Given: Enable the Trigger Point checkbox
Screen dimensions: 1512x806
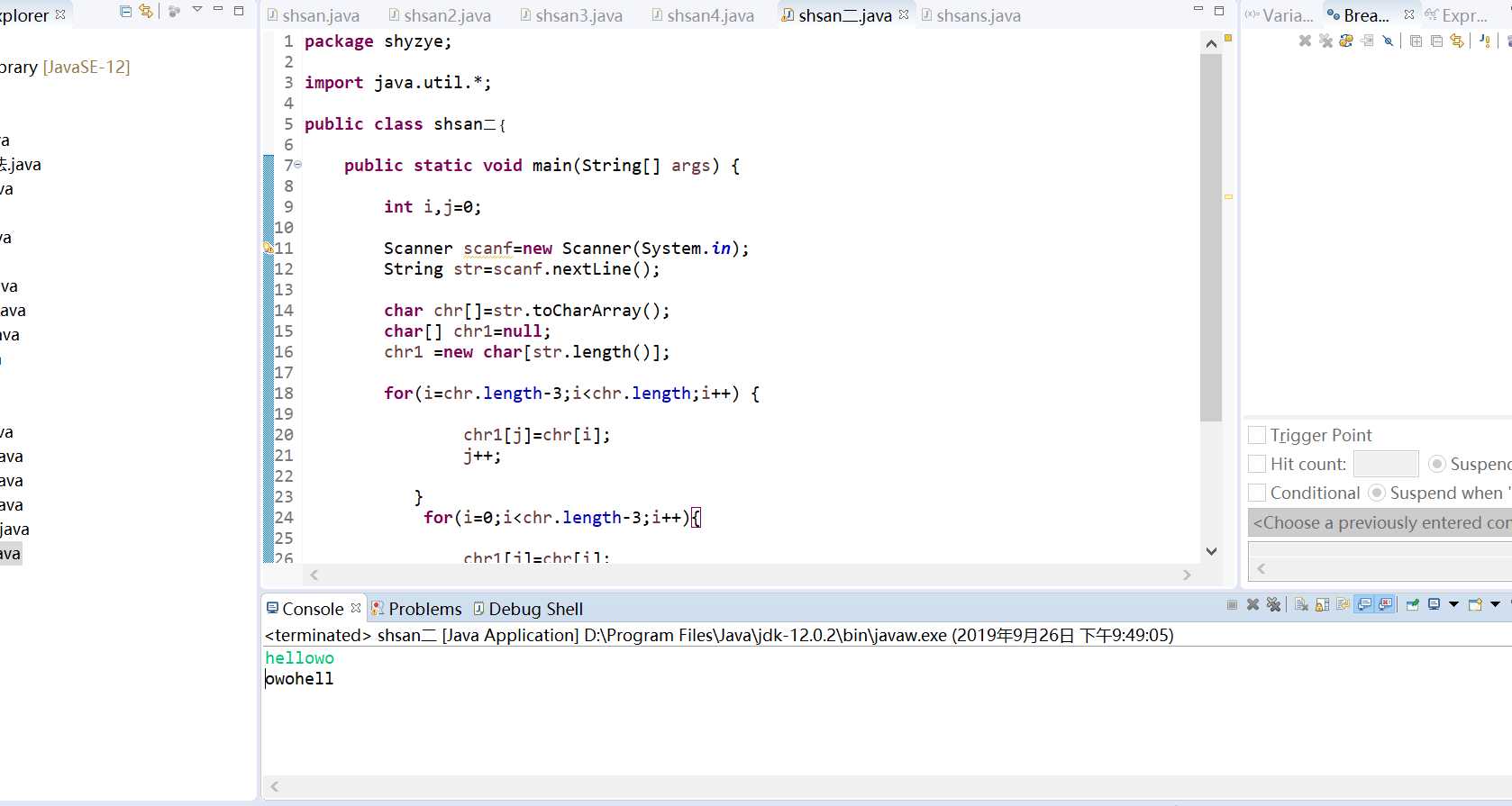Looking at the screenshot, I should point(1257,435).
